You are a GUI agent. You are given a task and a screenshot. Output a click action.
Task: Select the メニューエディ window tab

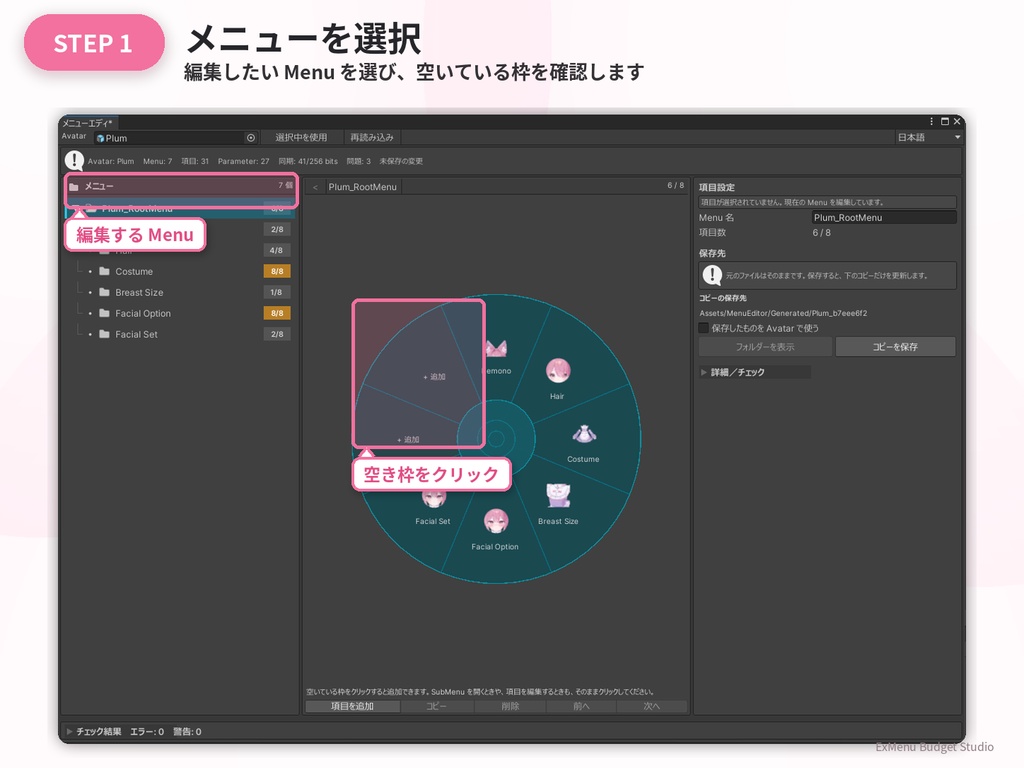[88, 123]
